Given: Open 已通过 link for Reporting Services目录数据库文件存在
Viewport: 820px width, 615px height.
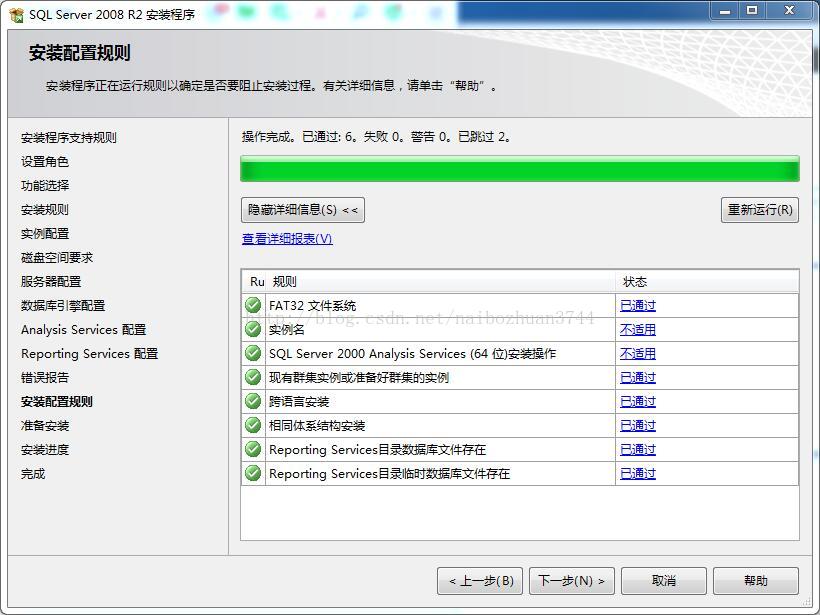Looking at the screenshot, I should click(x=637, y=450).
